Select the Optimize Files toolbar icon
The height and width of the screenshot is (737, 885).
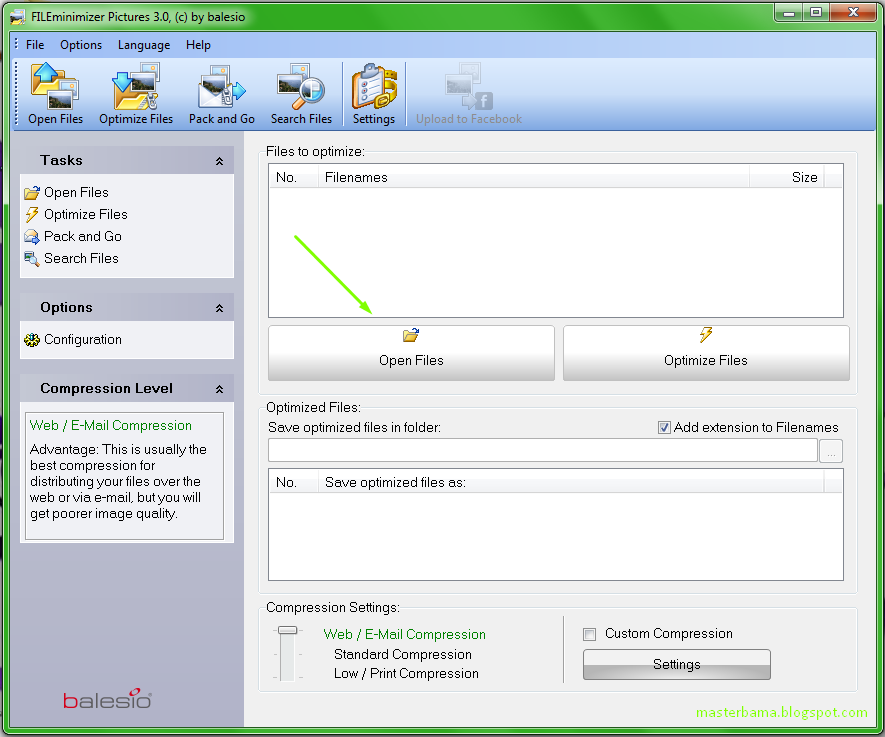tap(135, 92)
